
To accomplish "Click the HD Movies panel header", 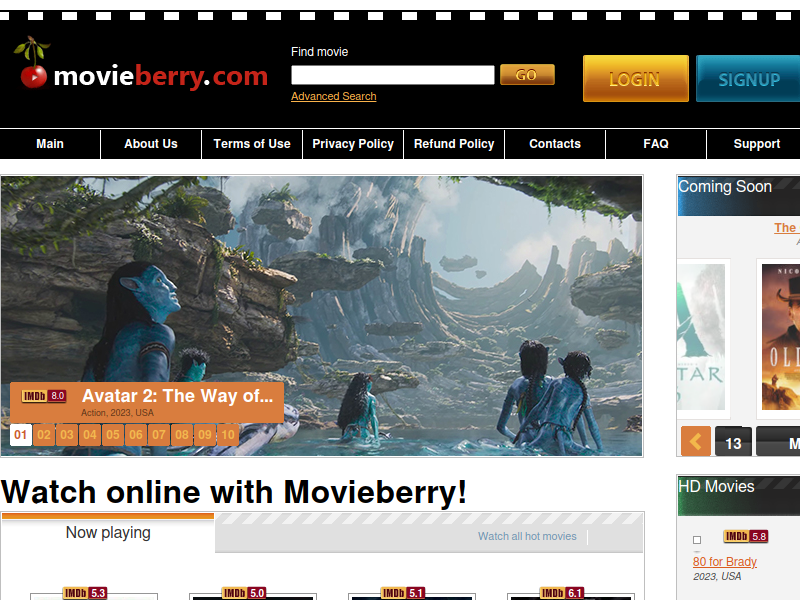I will coord(739,496).
